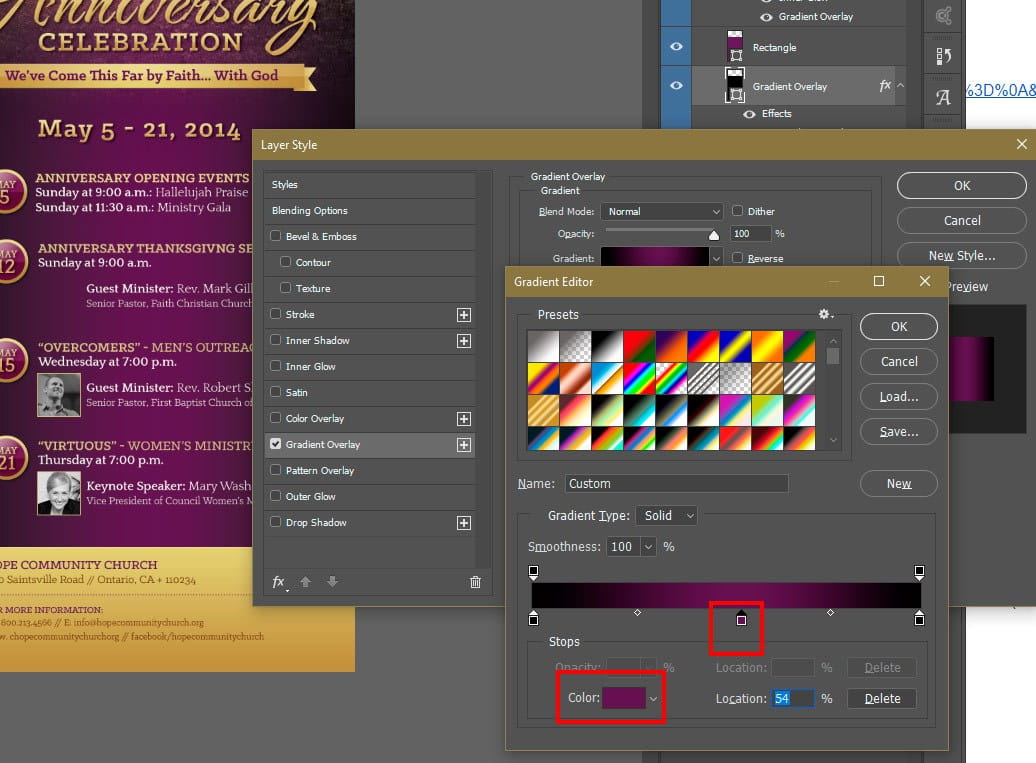Hide the Rectangle layer with eye icon
Image resolution: width=1036 pixels, height=763 pixels.
676,47
